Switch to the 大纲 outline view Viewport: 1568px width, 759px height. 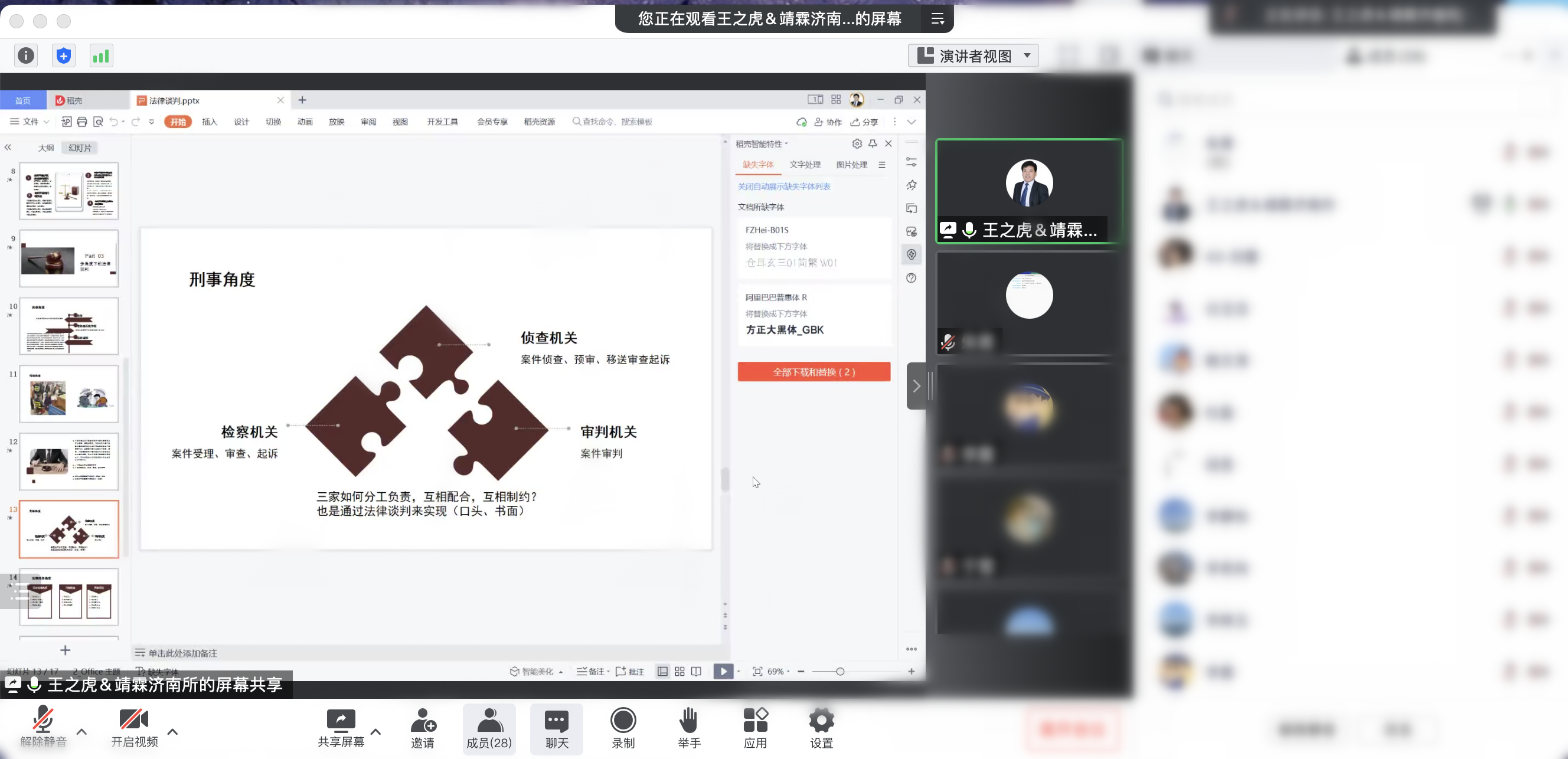pos(46,148)
